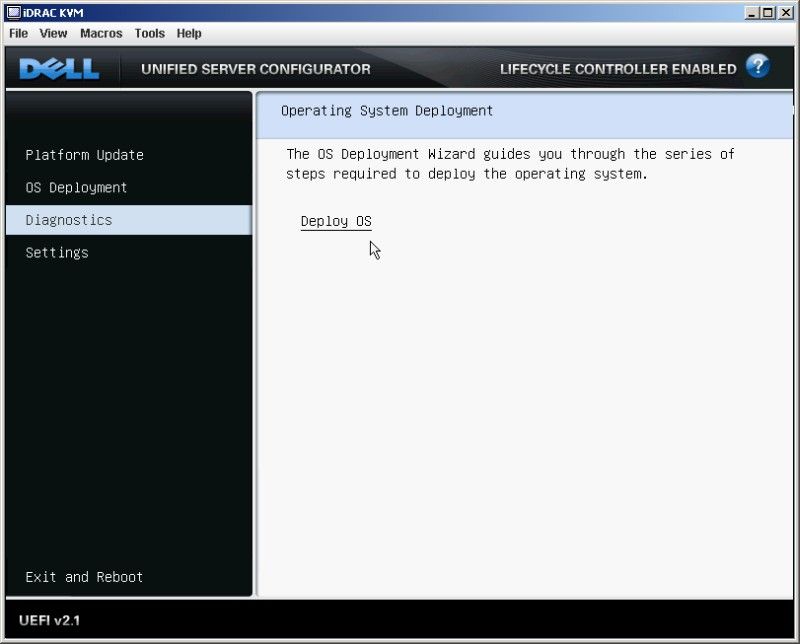Maximize the iDRAC KVM window

pyautogui.click(x=767, y=13)
